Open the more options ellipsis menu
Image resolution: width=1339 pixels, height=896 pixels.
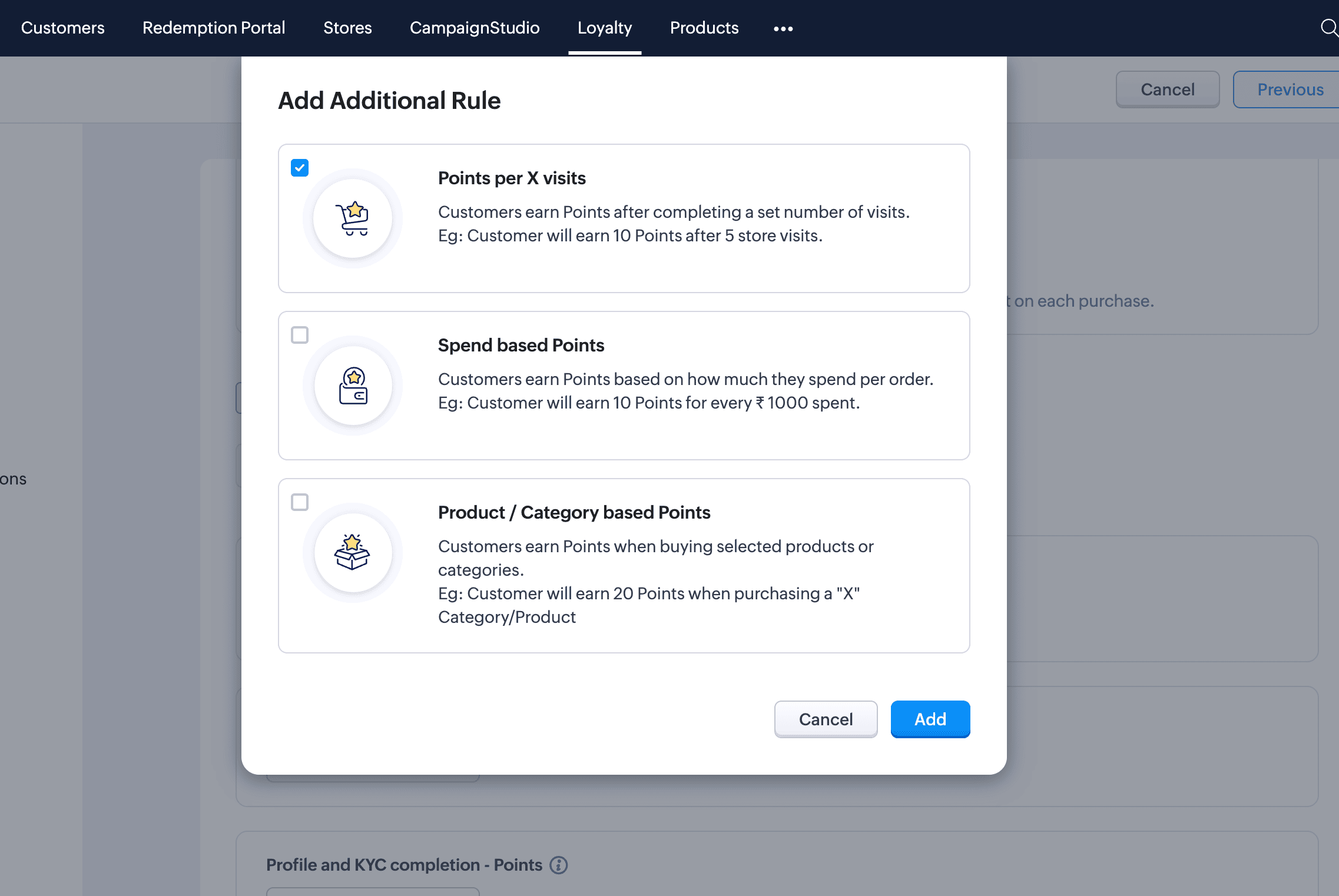(783, 28)
